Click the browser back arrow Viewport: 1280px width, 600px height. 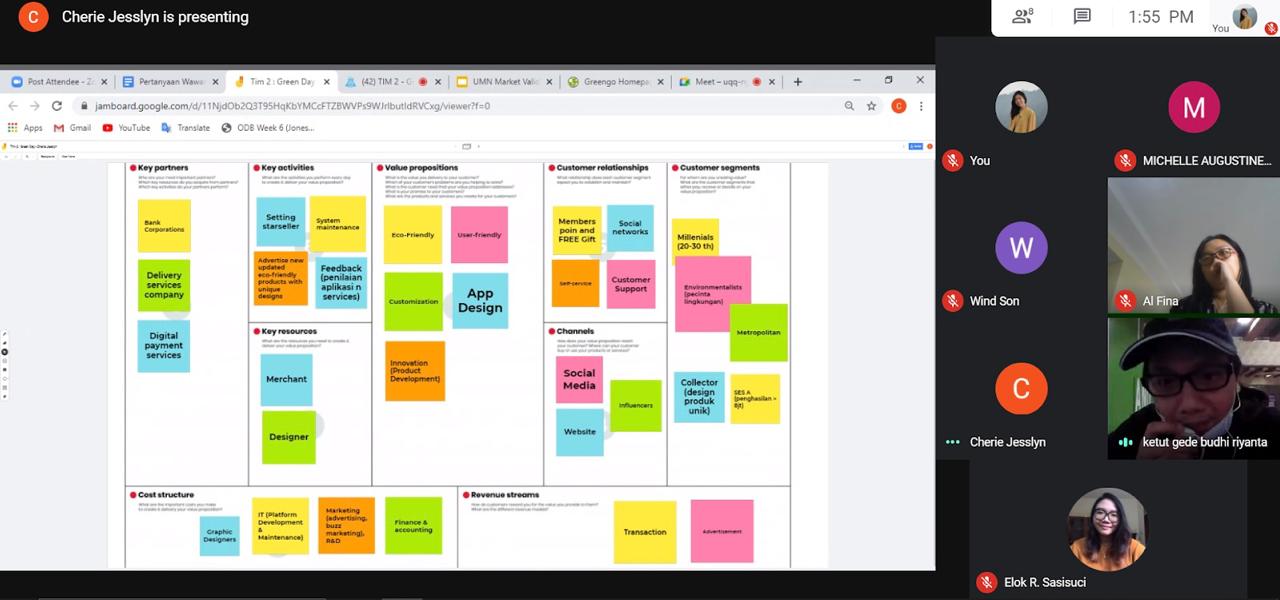[13, 106]
